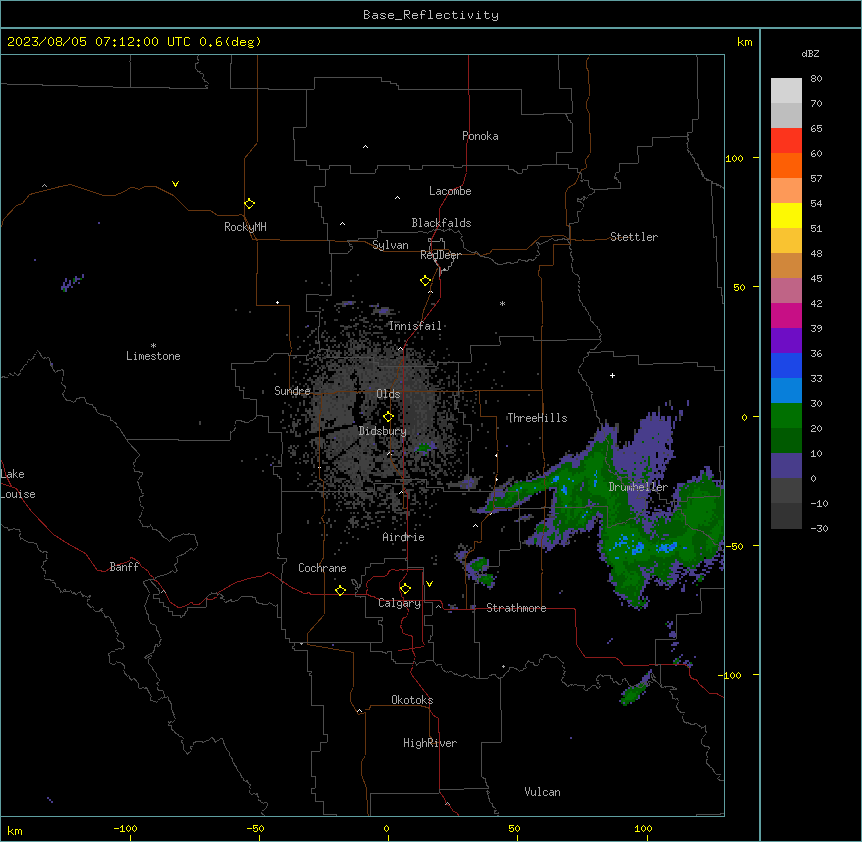Click the Stettler city label
Screen dimensions: 862x842
(634, 237)
